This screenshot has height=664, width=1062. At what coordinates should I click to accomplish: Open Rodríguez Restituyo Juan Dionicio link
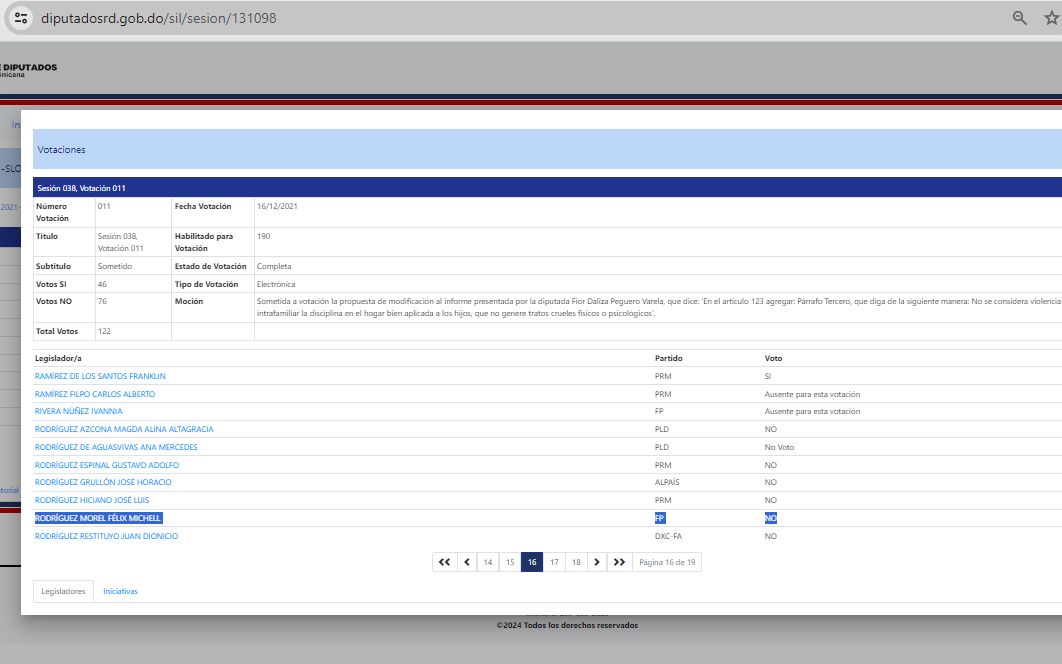coord(106,536)
